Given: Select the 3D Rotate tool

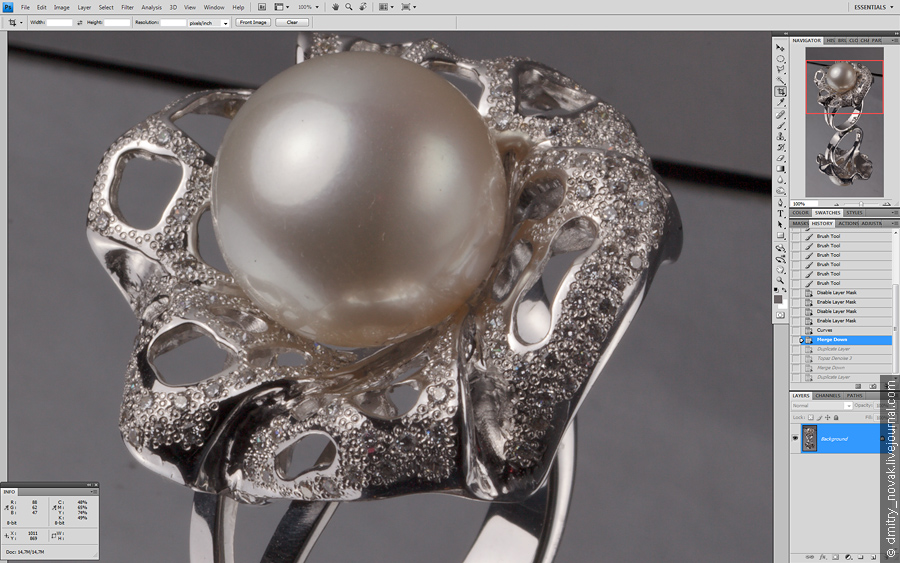Looking at the screenshot, I should point(780,248).
